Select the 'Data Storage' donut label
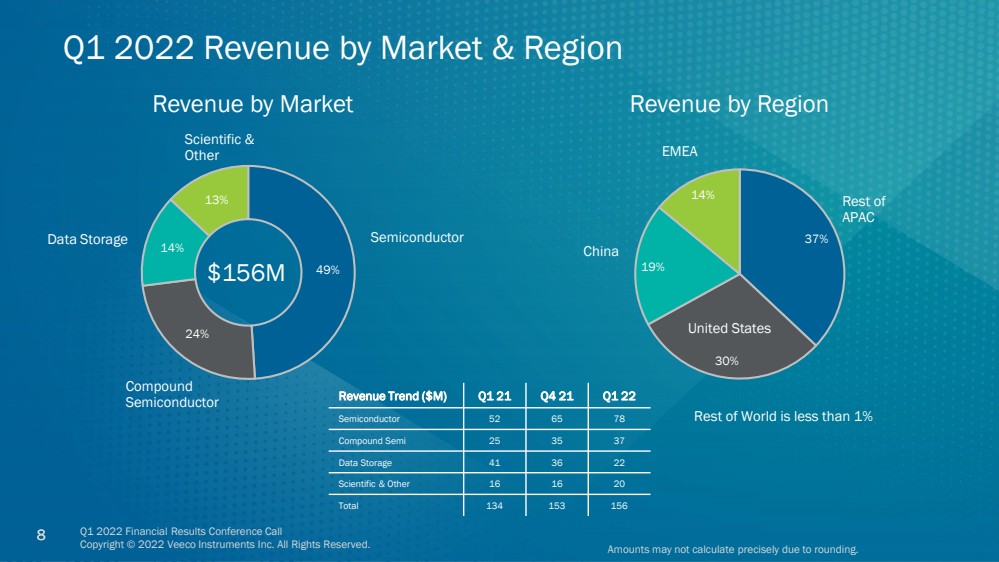999x562 pixels. pyautogui.click(x=87, y=240)
